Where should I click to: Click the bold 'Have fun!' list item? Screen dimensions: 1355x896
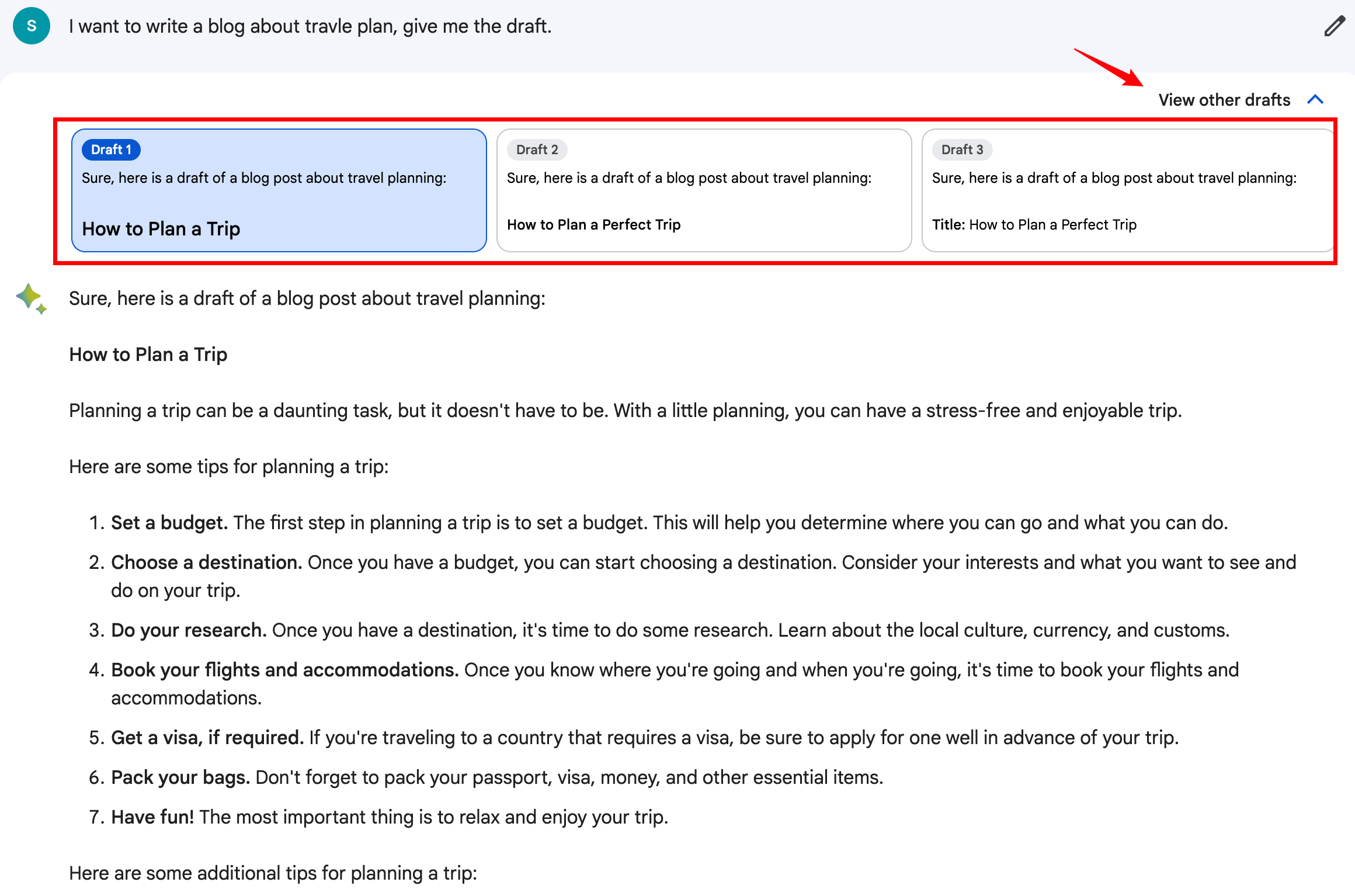click(152, 817)
